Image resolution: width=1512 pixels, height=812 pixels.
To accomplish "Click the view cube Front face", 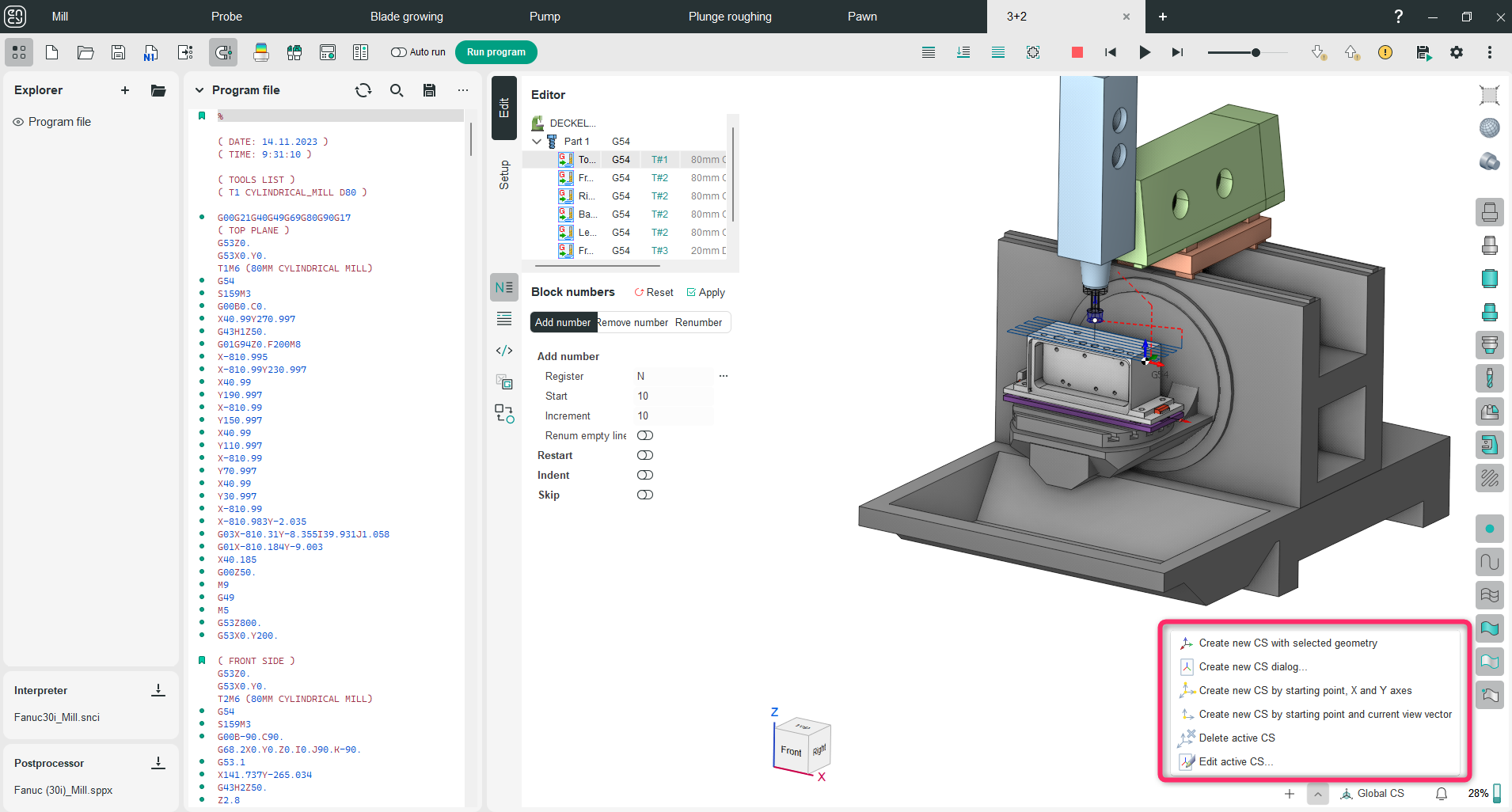I will (791, 750).
